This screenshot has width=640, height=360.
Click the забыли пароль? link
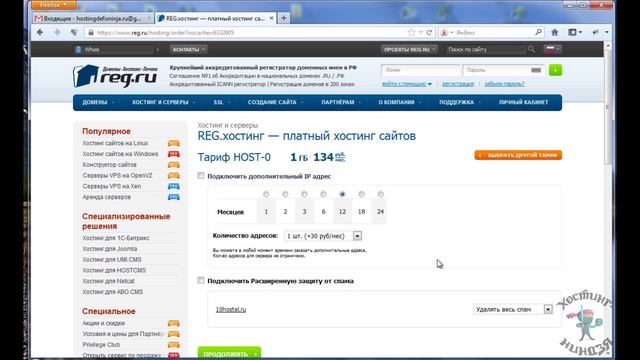click(x=504, y=84)
